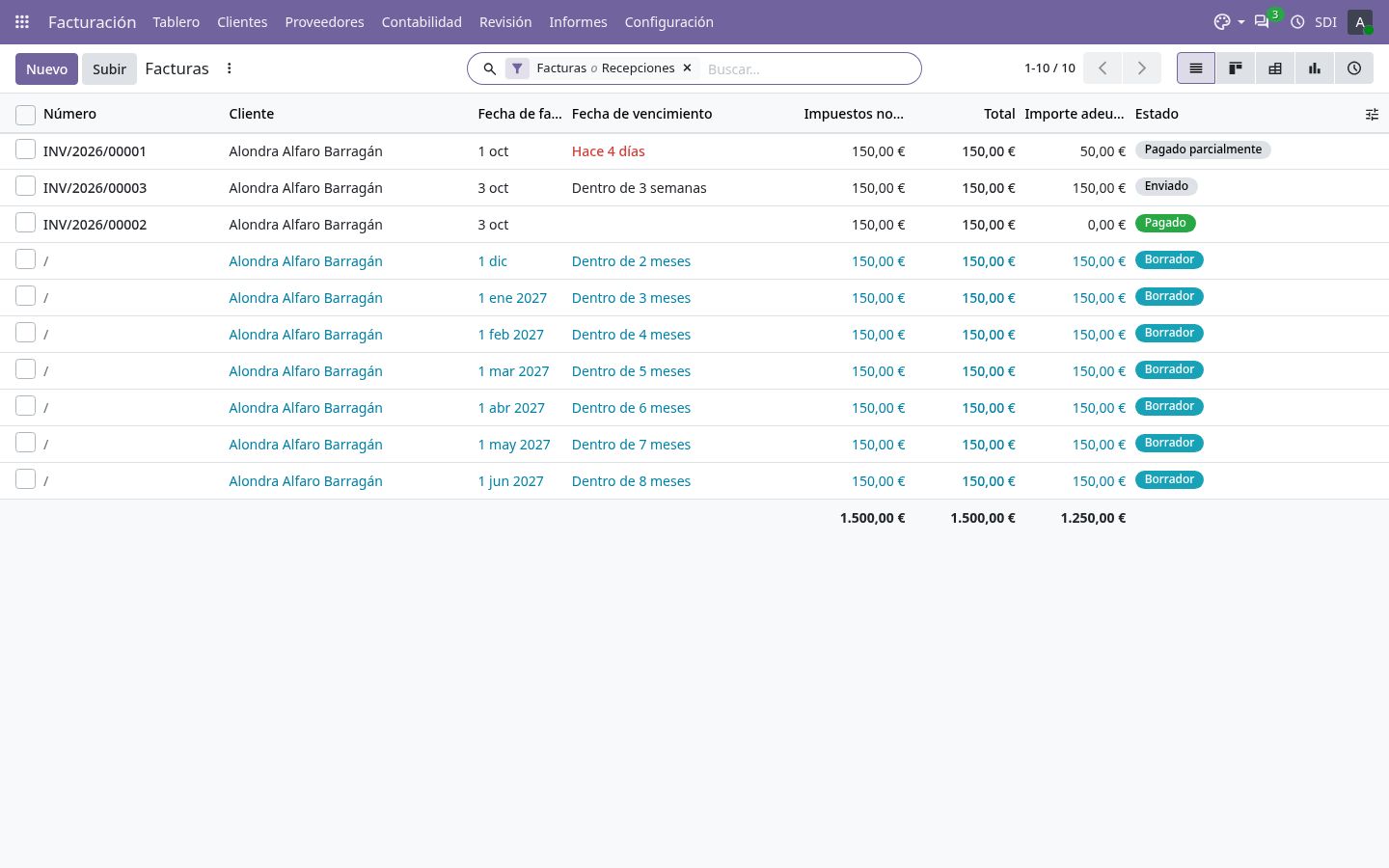Open the Configuración menu
Screen dimensions: 1389x868
[x=668, y=21]
